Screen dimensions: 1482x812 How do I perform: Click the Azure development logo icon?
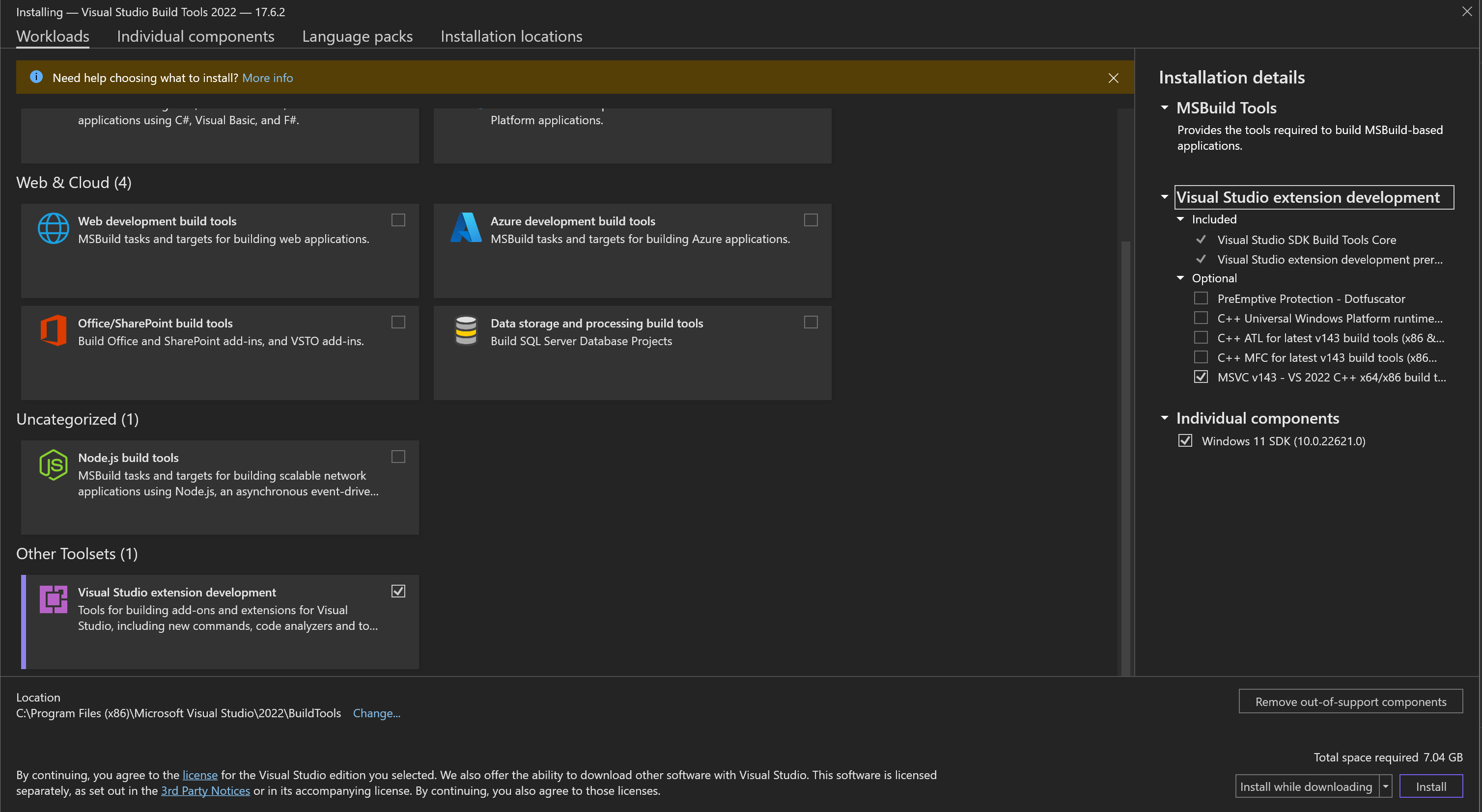465,228
